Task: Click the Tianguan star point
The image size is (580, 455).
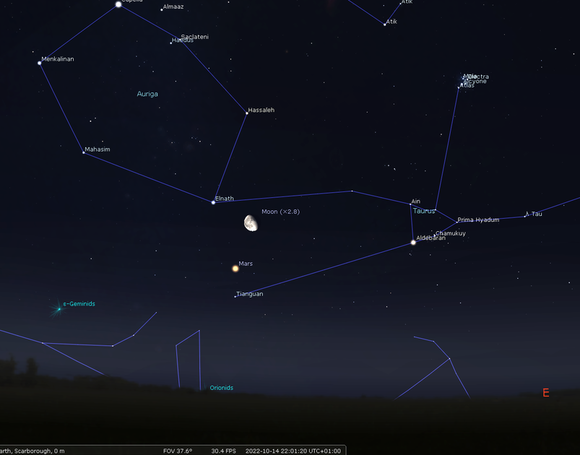Action: point(235,297)
